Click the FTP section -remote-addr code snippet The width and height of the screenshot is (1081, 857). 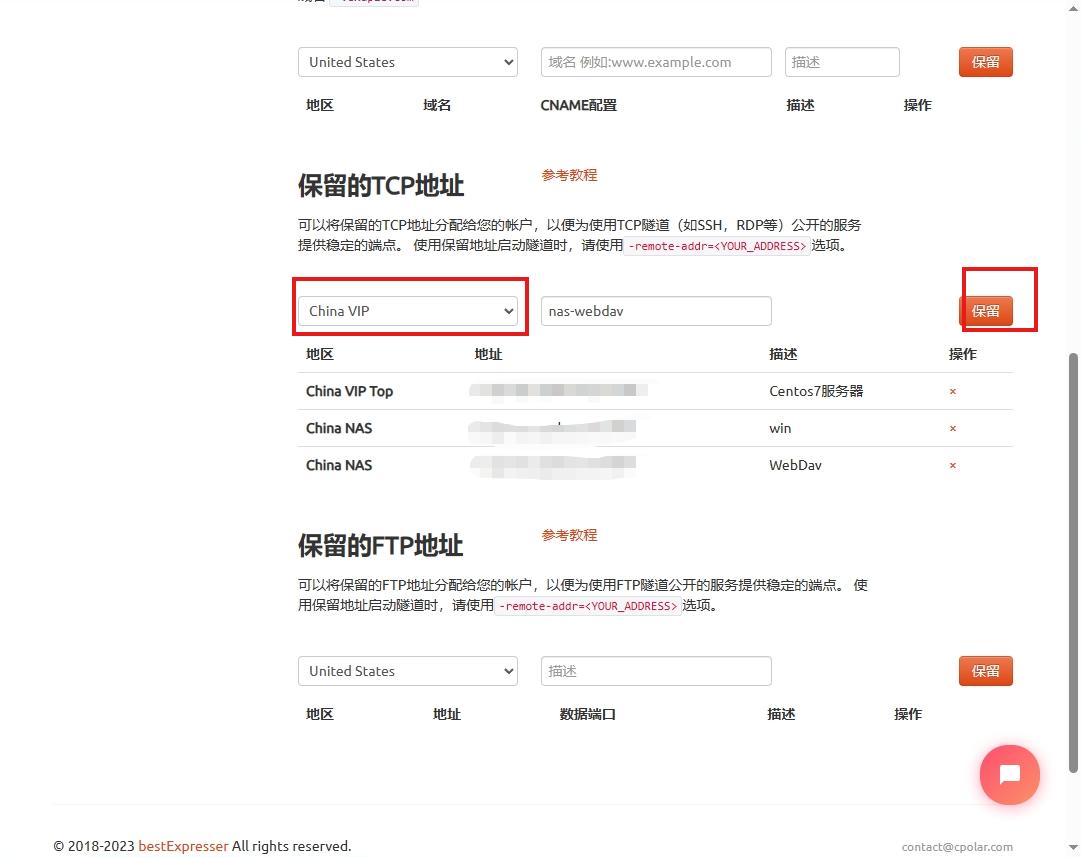(x=588, y=606)
